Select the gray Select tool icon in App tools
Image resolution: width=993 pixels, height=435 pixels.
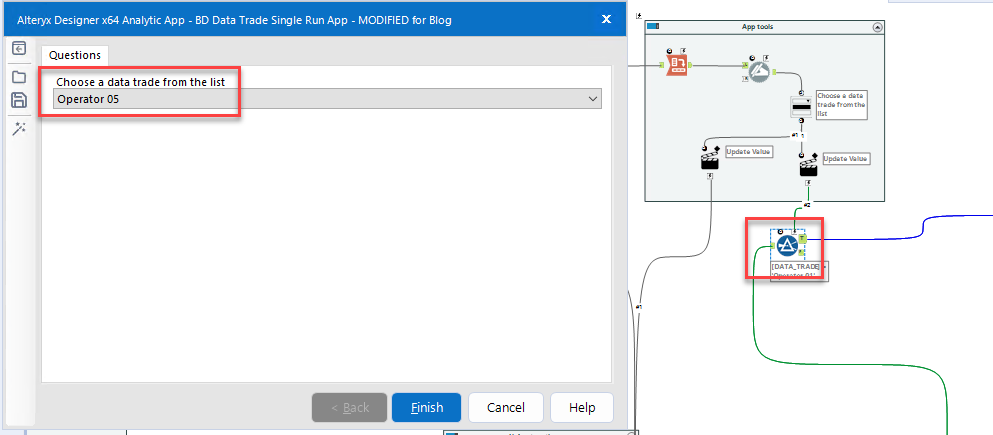pos(757,73)
